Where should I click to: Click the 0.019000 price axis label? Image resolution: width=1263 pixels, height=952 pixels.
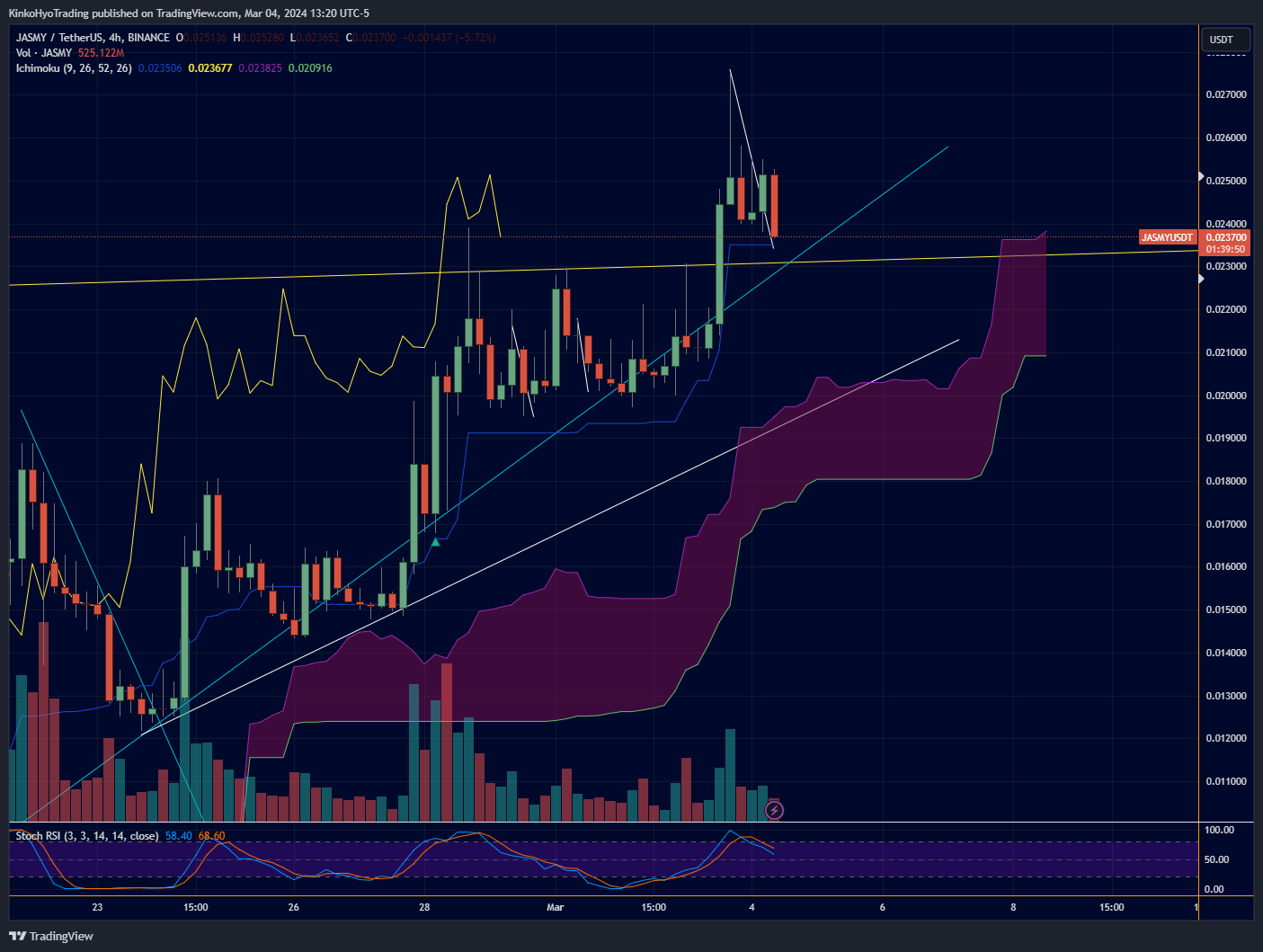click(1226, 438)
